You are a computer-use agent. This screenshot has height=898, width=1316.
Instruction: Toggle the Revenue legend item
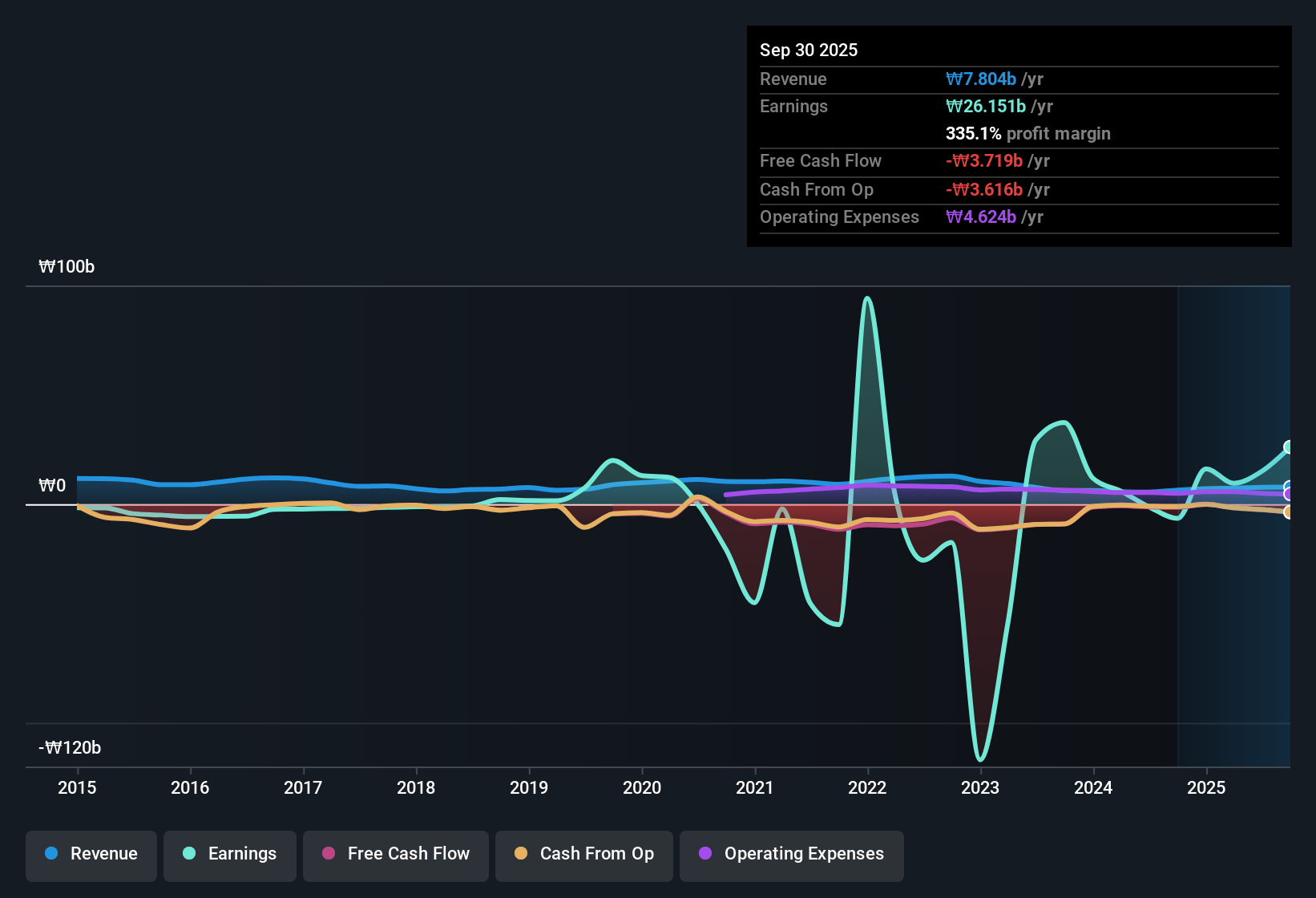[x=91, y=854]
